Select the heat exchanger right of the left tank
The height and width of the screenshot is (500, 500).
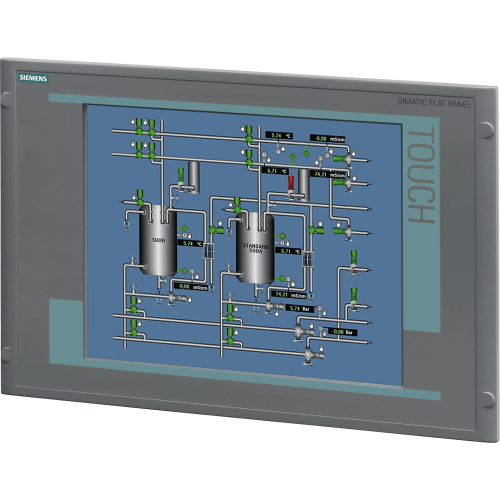(209, 251)
